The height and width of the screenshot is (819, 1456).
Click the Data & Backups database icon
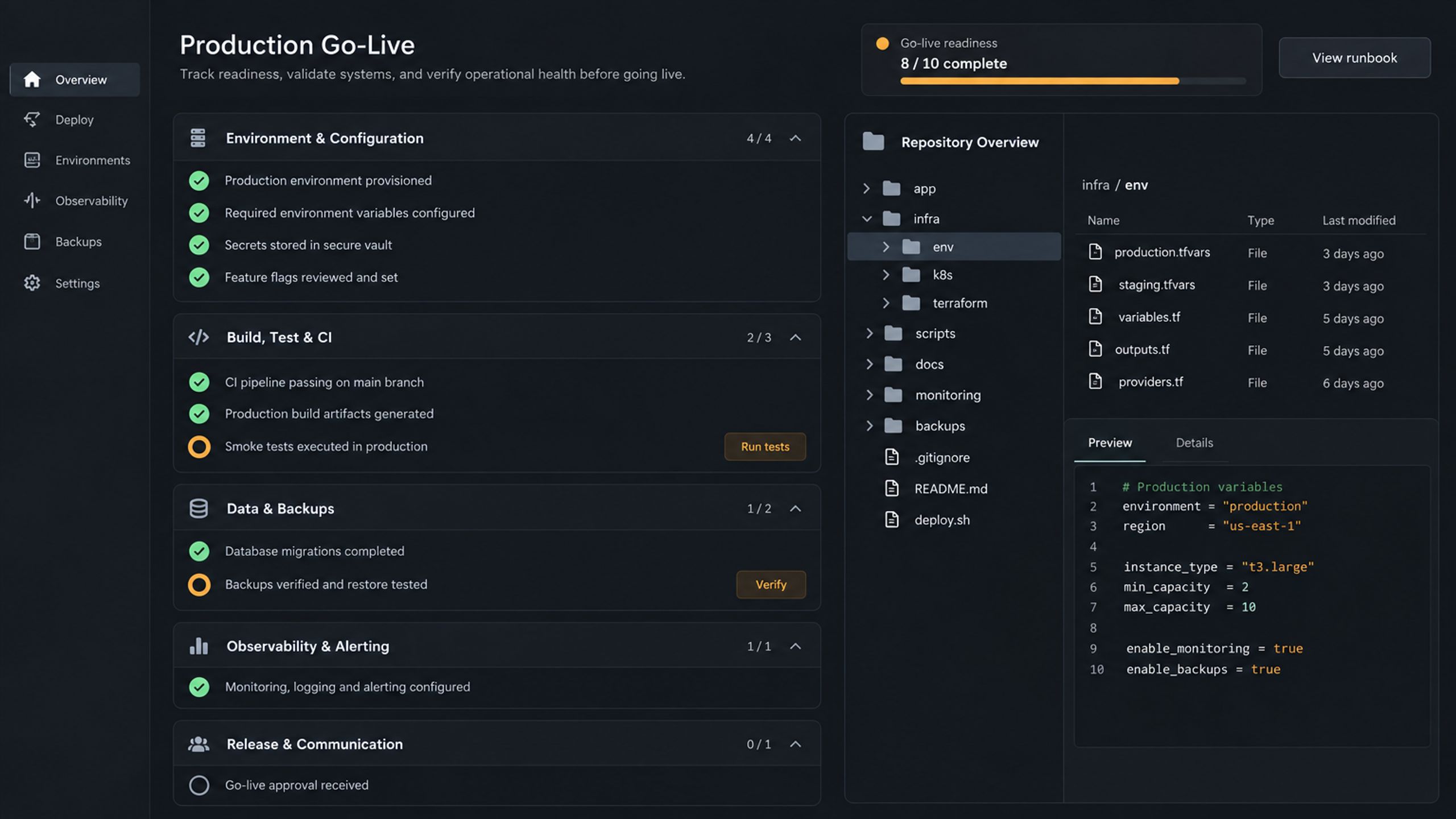pos(198,508)
